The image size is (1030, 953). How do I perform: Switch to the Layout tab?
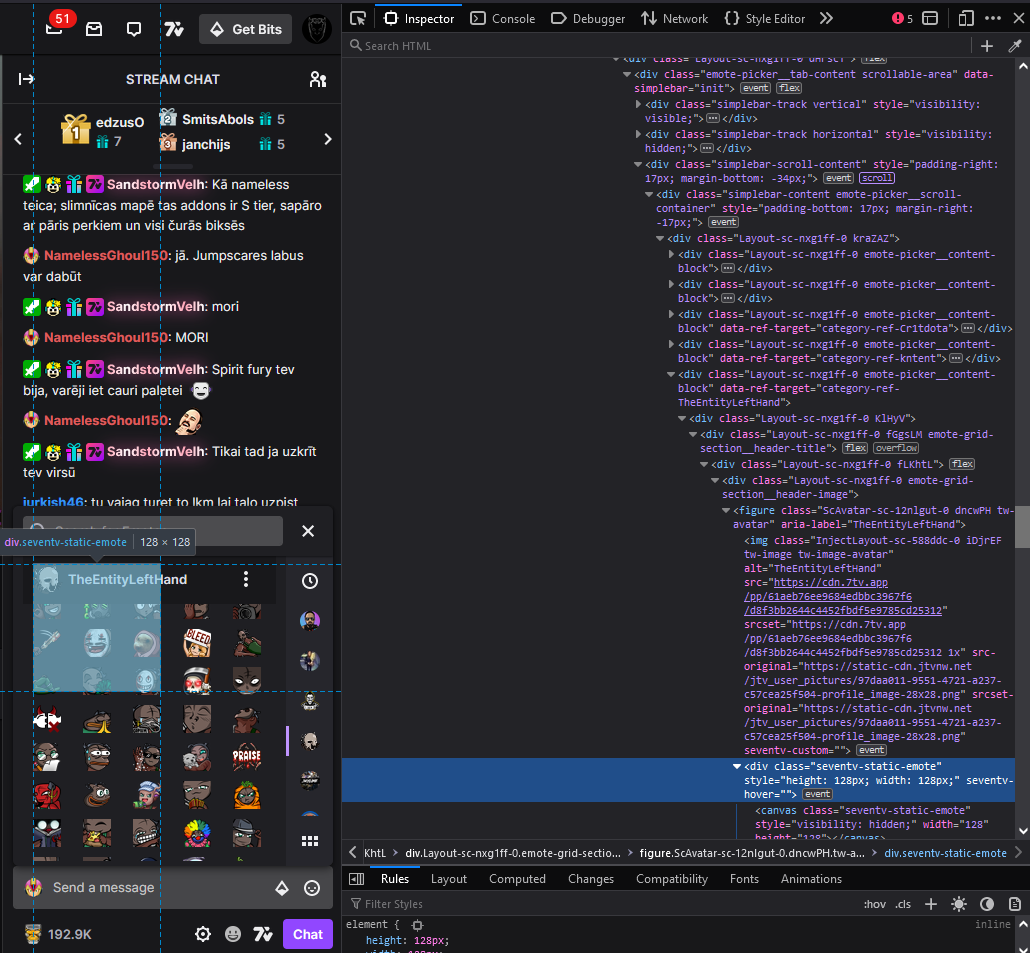(449, 879)
